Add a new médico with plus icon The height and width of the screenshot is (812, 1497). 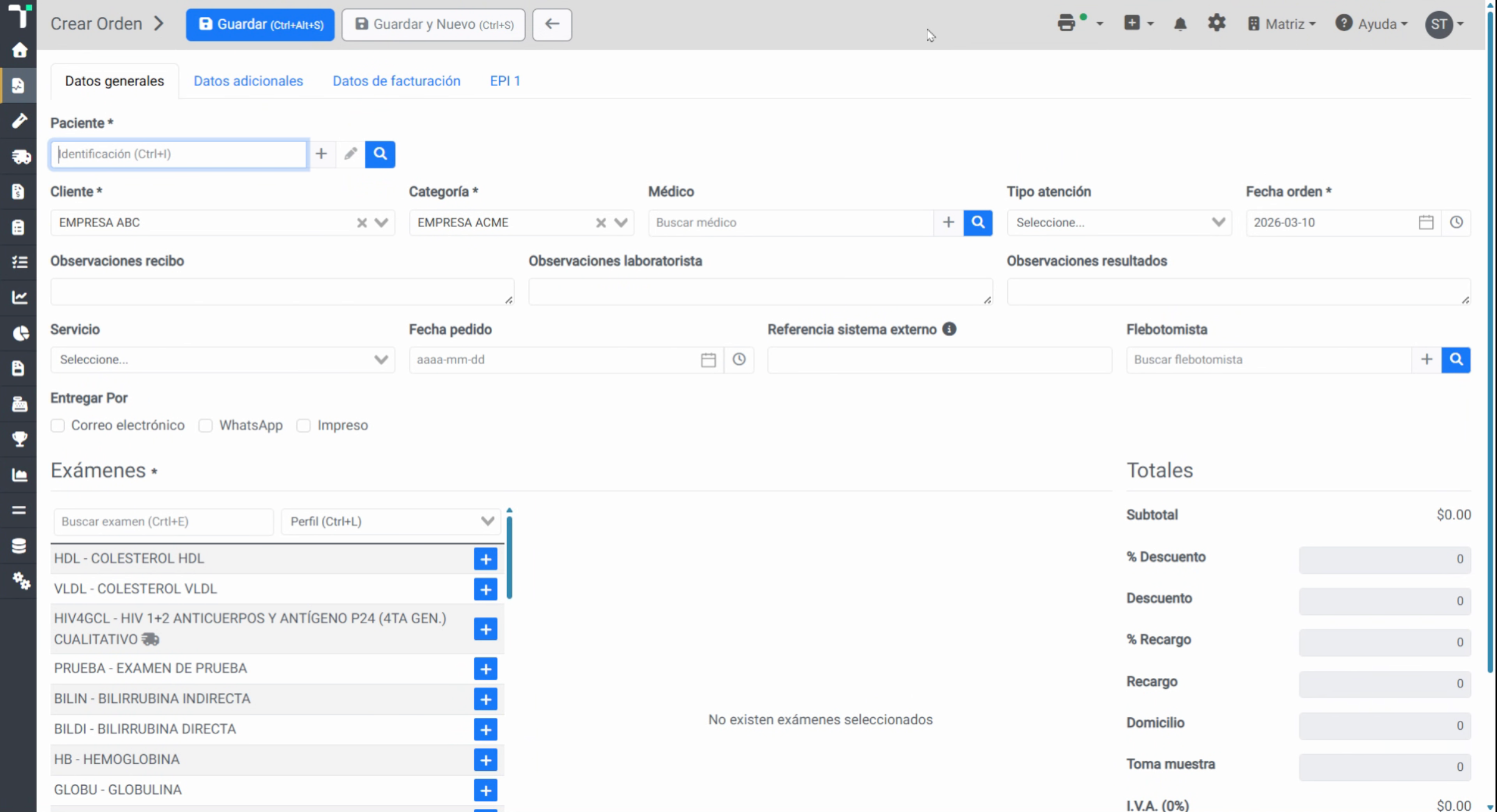[x=949, y=223]
